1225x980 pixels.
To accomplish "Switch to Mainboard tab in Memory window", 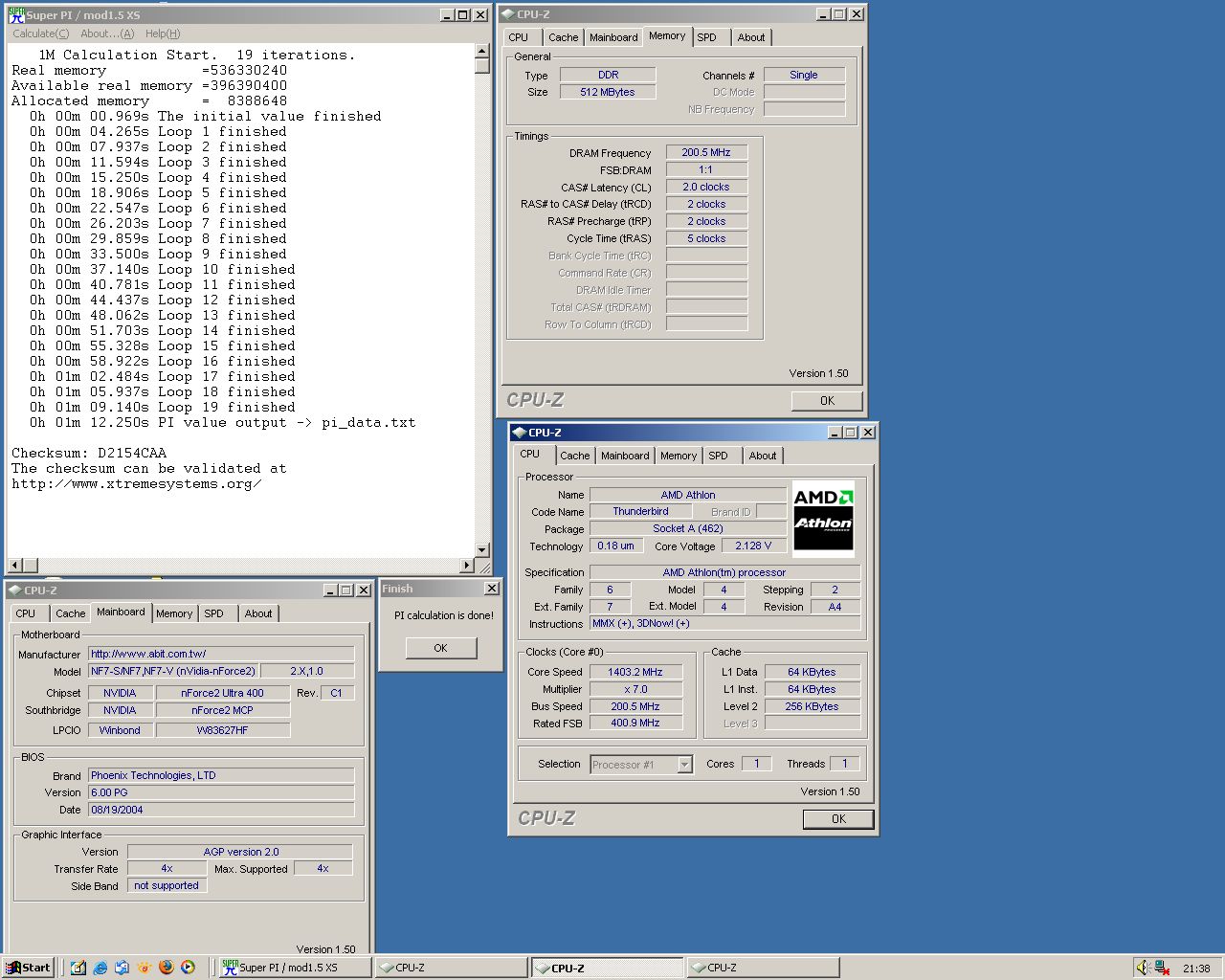I will click(613, 37).
